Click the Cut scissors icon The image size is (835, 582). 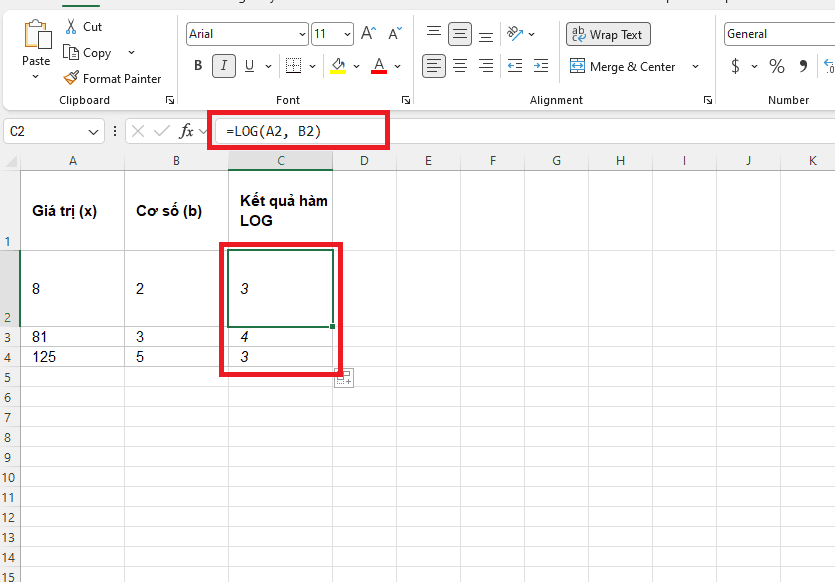pos(71,27)
